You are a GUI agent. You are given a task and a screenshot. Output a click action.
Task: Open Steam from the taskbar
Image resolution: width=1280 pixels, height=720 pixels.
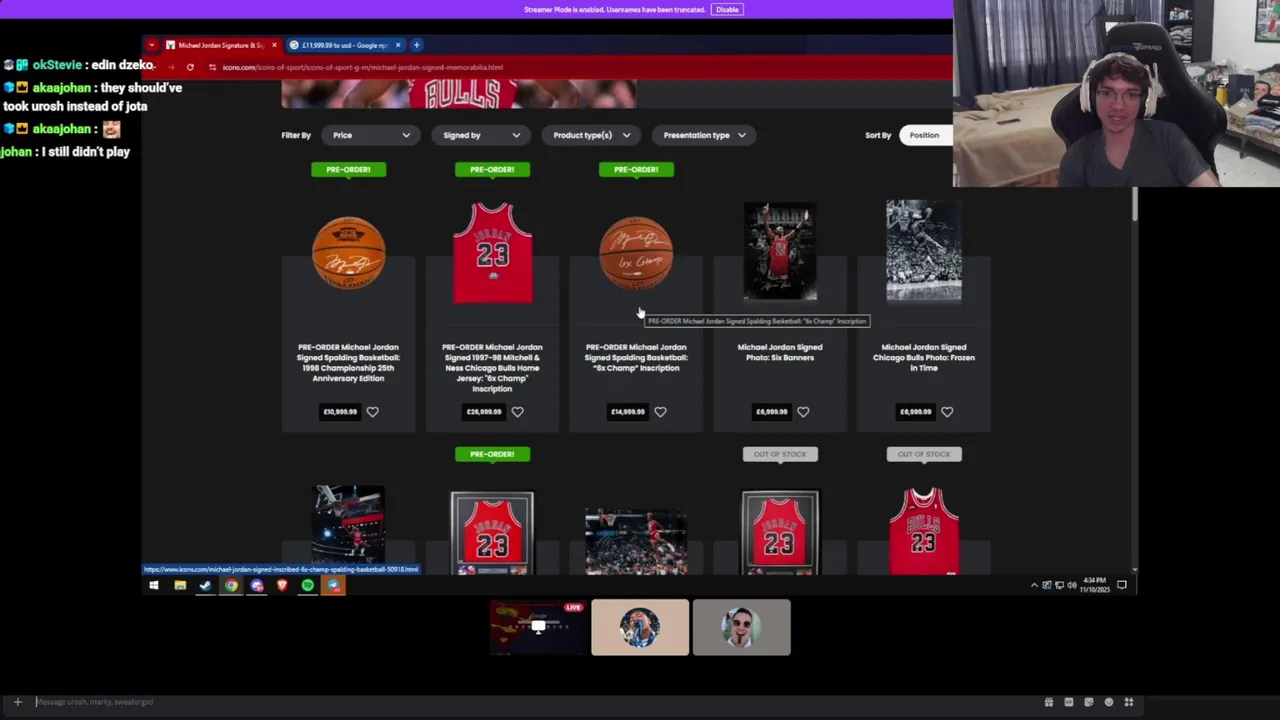205,586
